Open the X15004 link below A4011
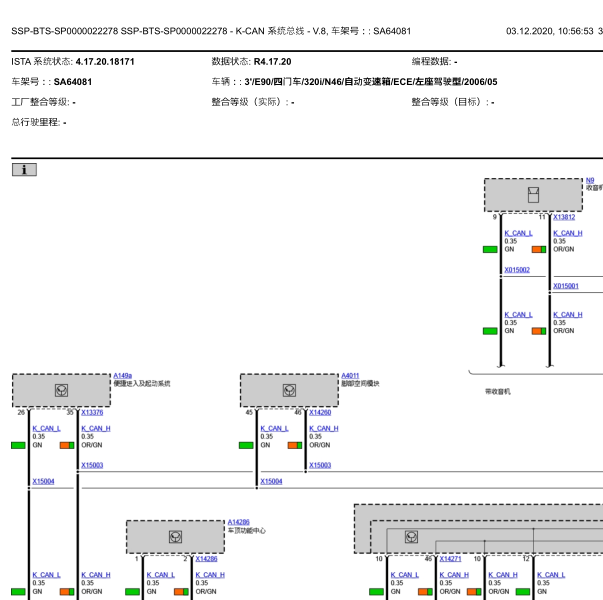Viewport: 603px width, 600px height. coord(271,482)
